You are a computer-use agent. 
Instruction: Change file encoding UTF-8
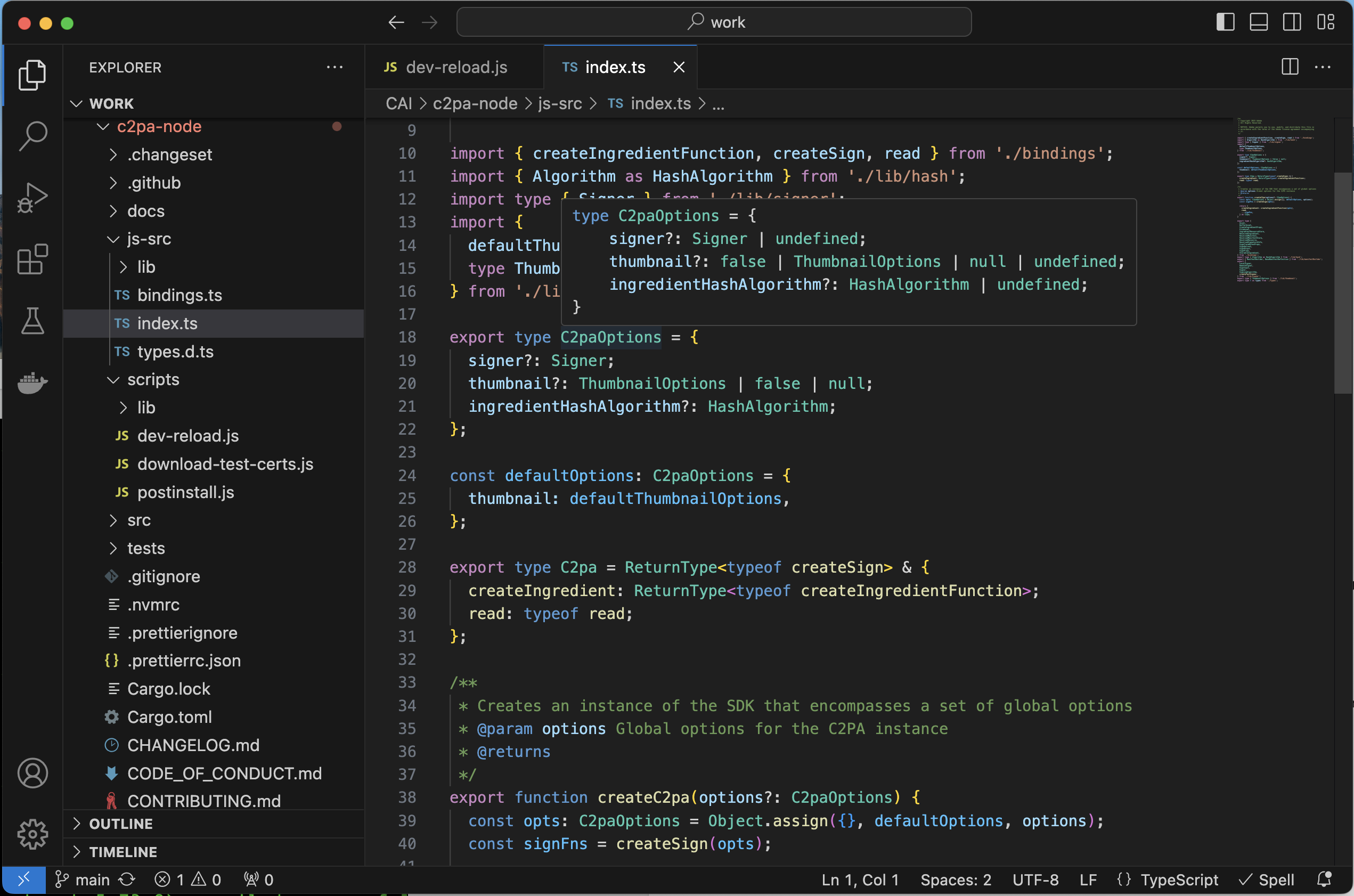pyautogui.click(x=1035, y=879)
